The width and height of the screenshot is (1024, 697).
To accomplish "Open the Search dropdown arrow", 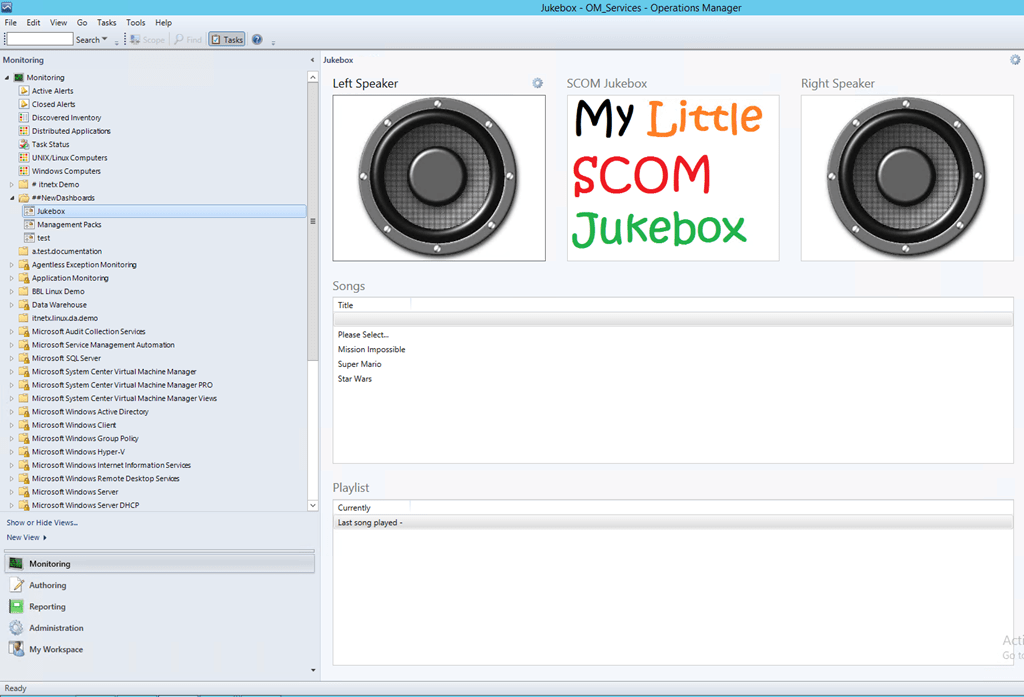I will coord(104,39).
